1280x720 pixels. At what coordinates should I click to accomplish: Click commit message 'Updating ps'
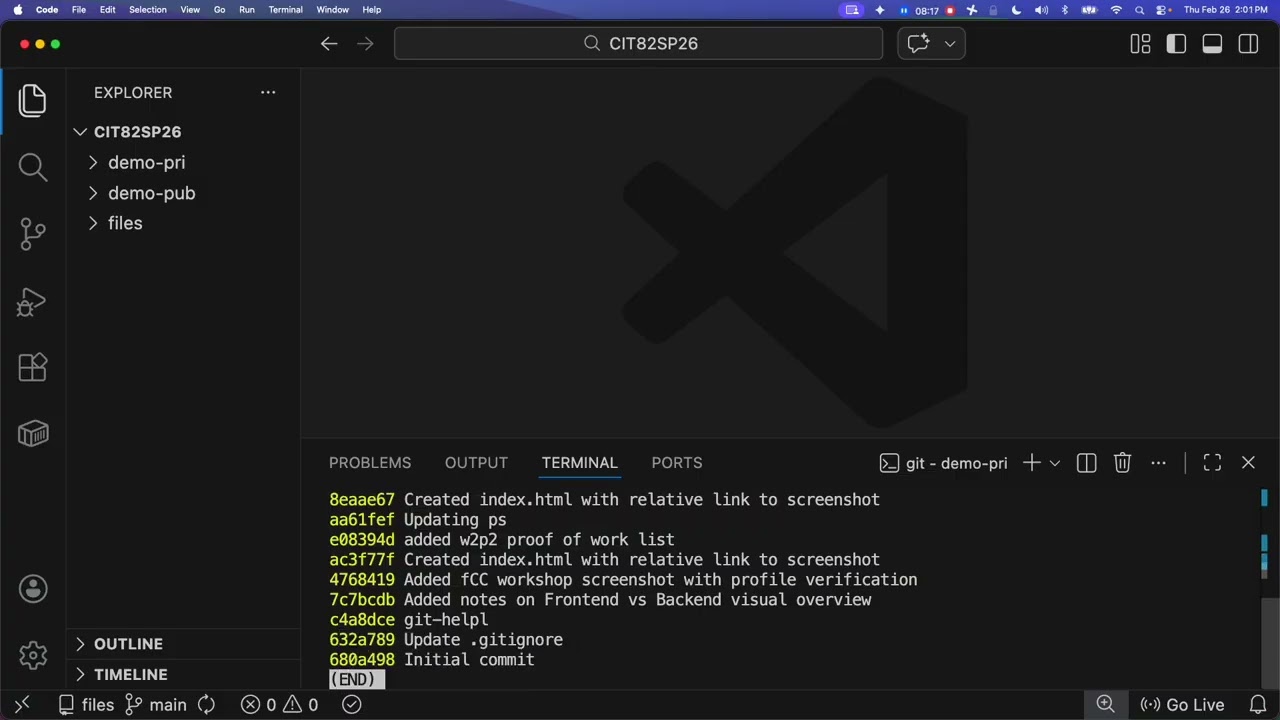[x=455, y=520]
